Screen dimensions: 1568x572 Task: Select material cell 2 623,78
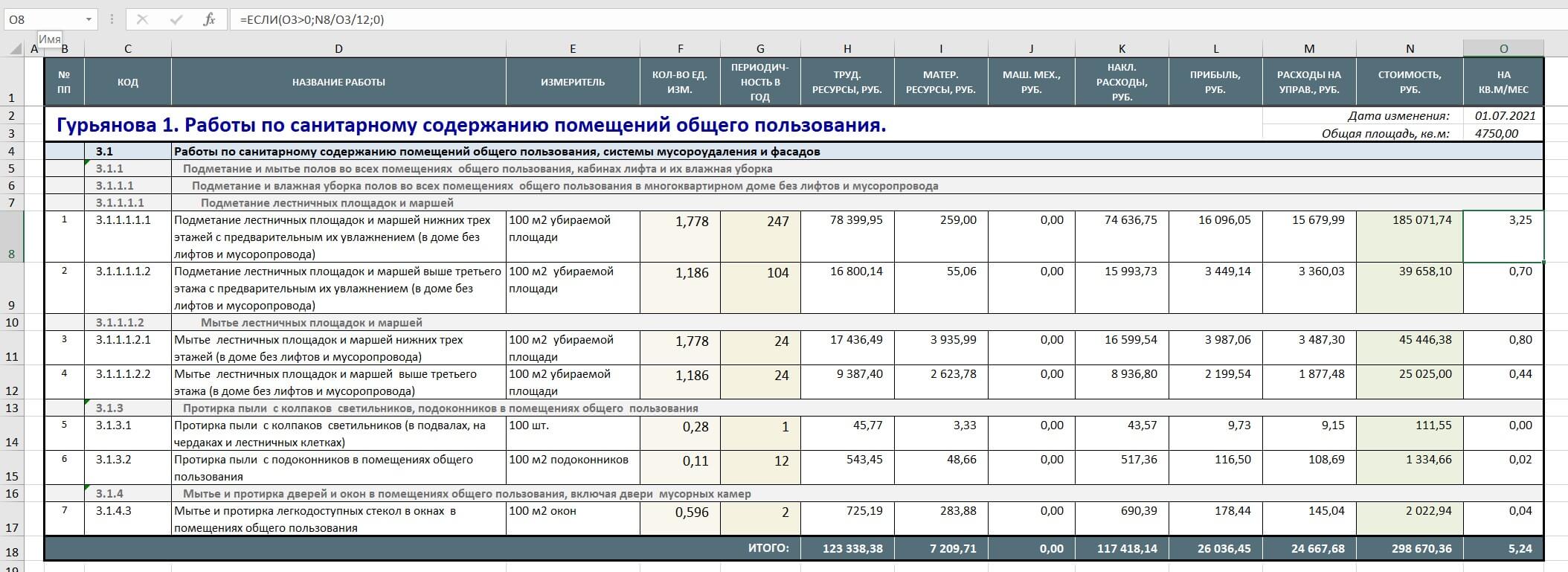941,382
